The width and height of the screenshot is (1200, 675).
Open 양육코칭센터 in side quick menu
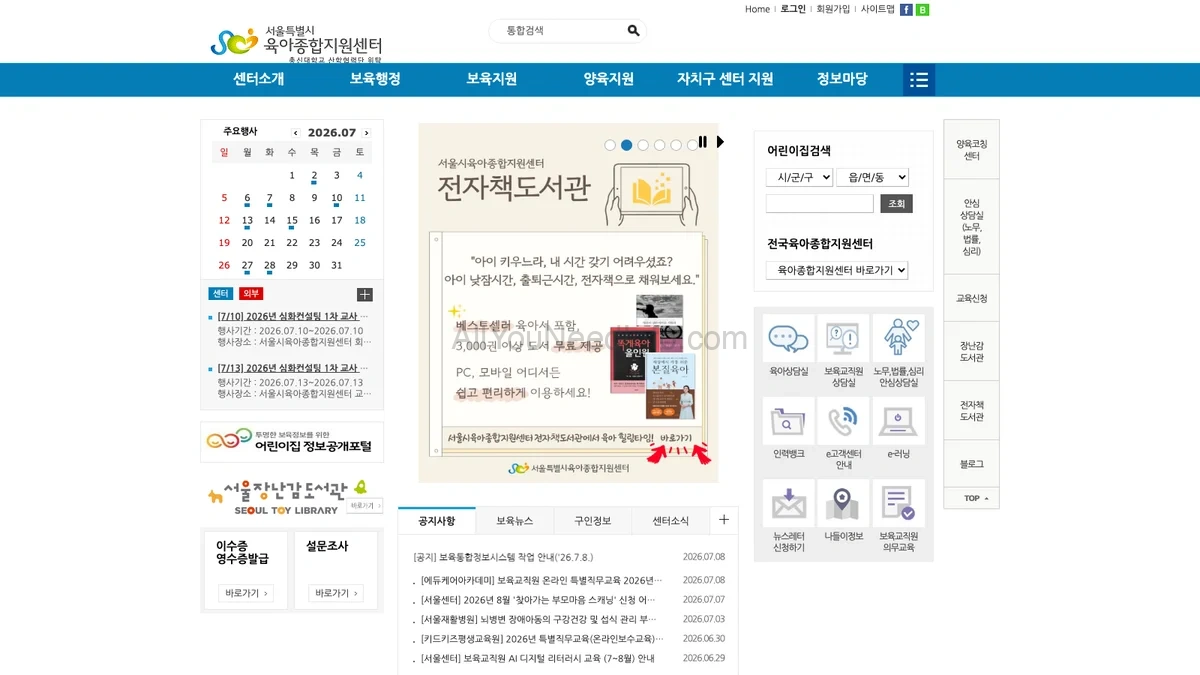click(x=972, y=150)
